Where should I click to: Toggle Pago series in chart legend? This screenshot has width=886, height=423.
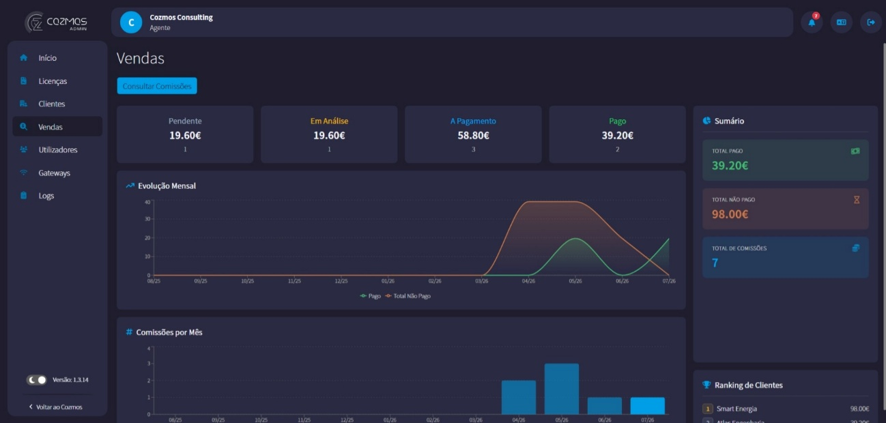371,296
